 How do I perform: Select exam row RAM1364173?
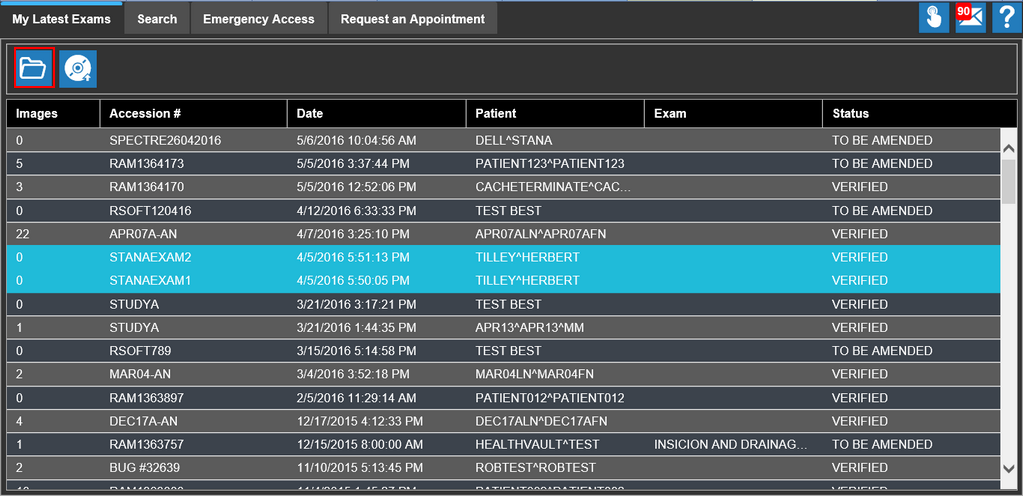tap(147, 164)
